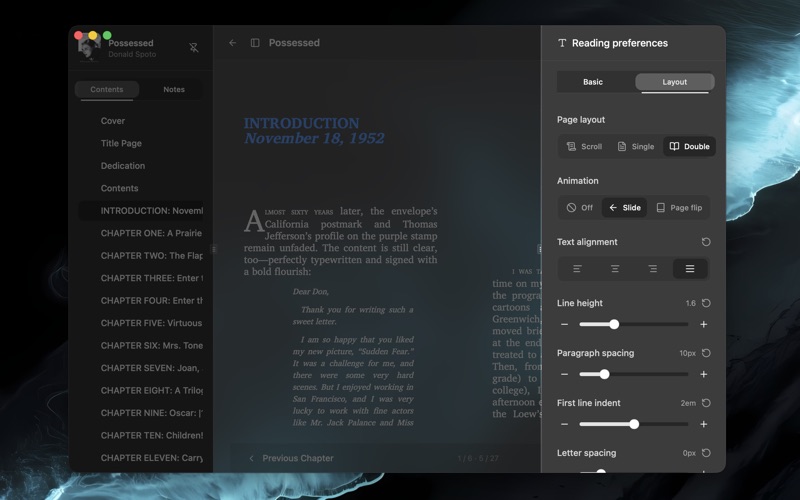
Task: Decrease paragraph spacing with minus
Action: tap(564, 374)
